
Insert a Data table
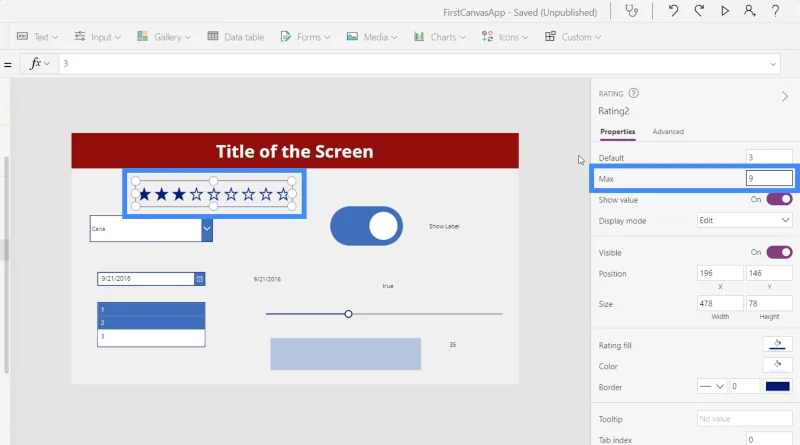pos(236,37)
